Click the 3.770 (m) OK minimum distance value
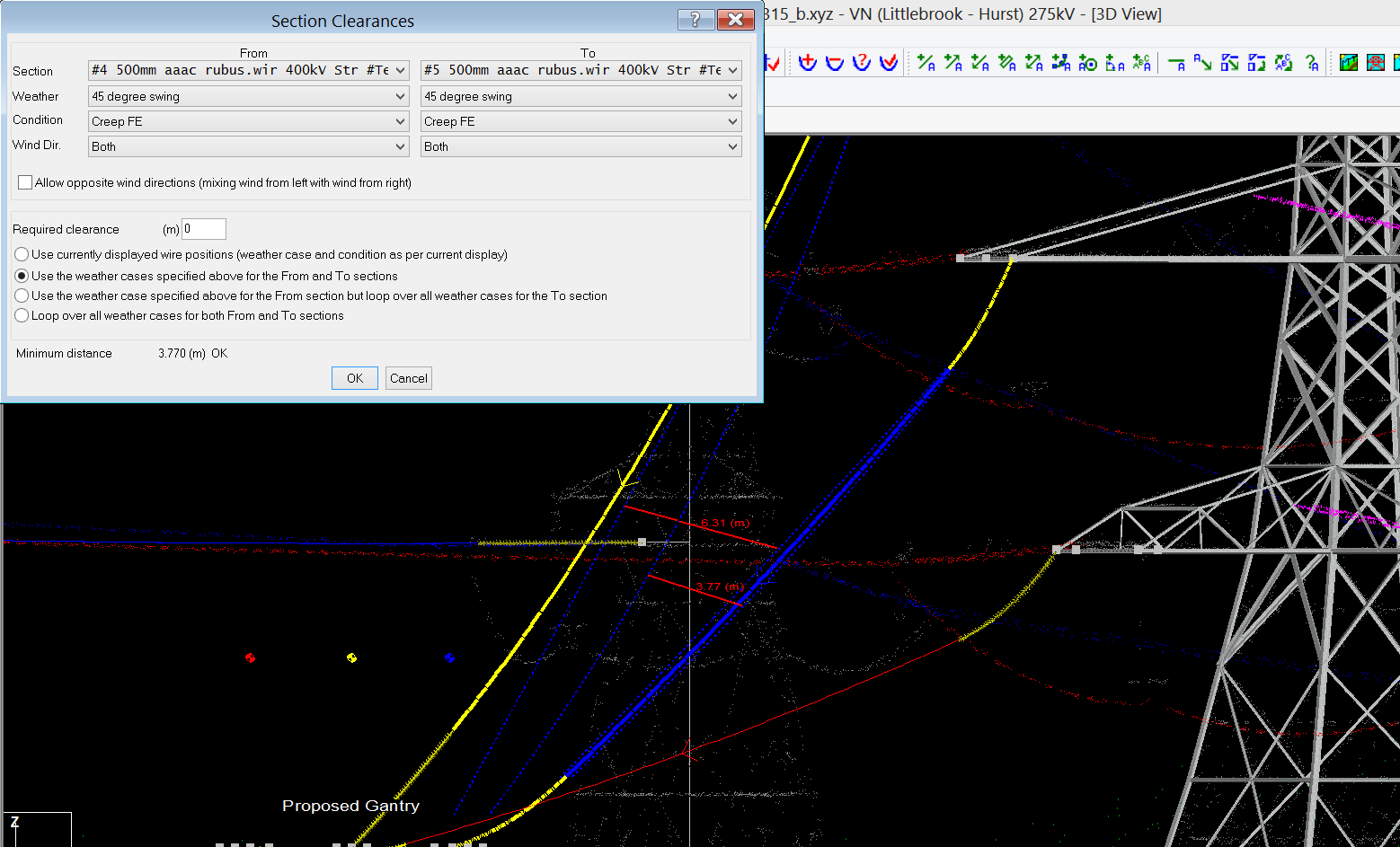This screenshot has height=847, width=1400. [193, 353]
